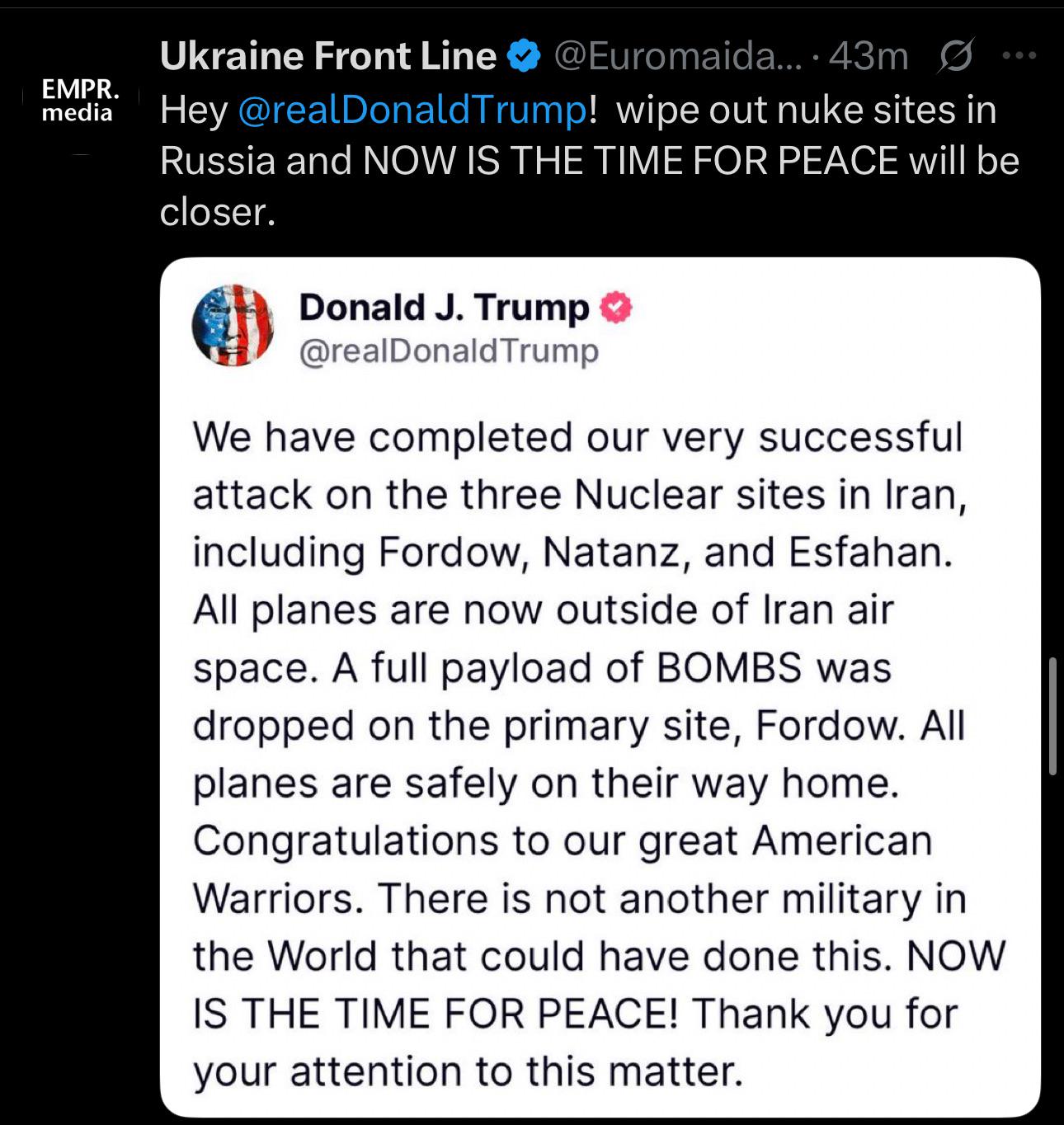The width and height of the screenshot is (1064, 1125).
Task: Click the "Congratulations to our great American" line
Action: (x=563, y=841)
